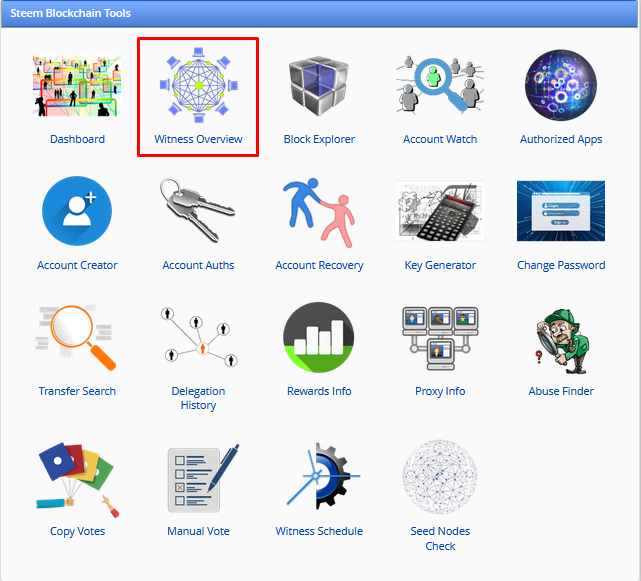Go to the Block Explorer link
Viewport: 641px width, 581px height.
(x=319, y=139)
